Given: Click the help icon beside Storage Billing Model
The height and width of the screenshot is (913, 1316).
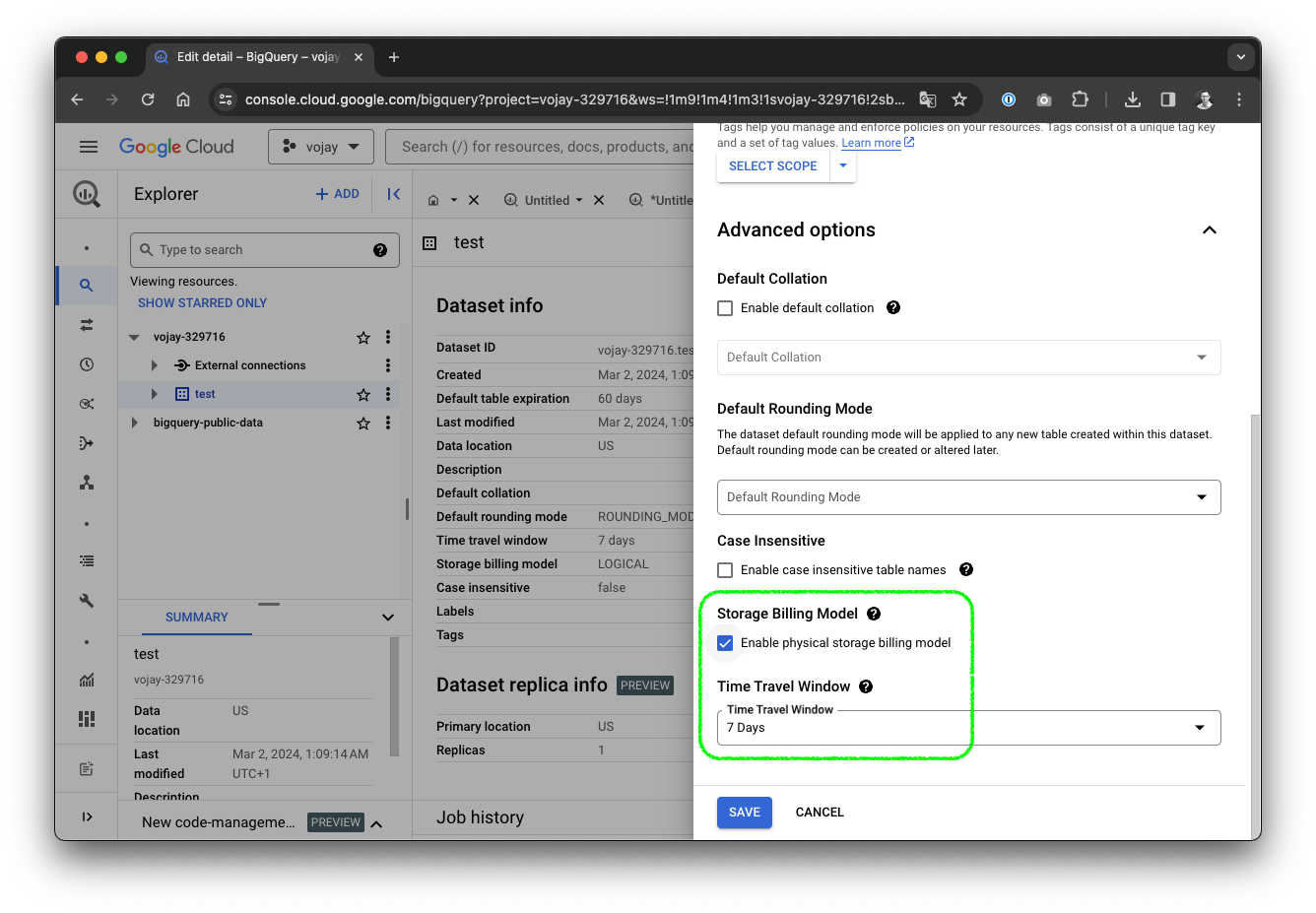Looking at the screenshot, I should [x=874, y=614].
